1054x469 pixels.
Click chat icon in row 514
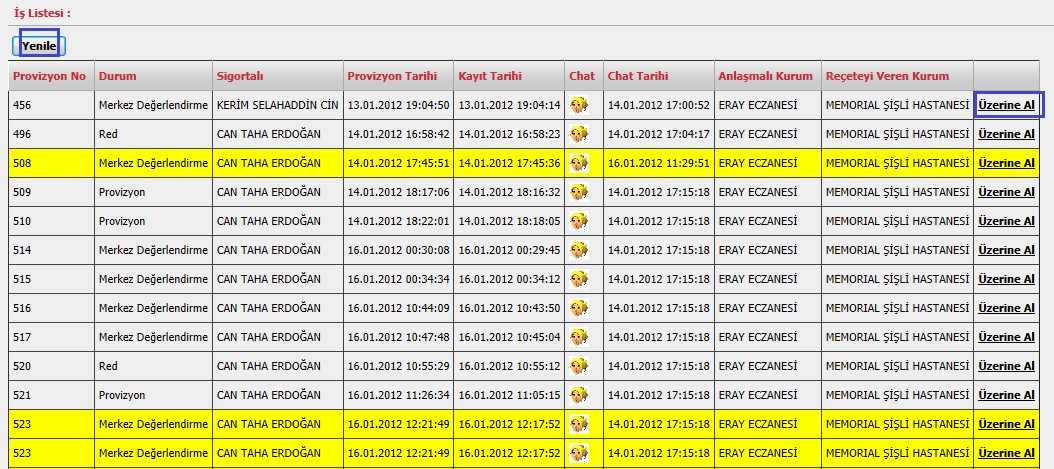579,250
